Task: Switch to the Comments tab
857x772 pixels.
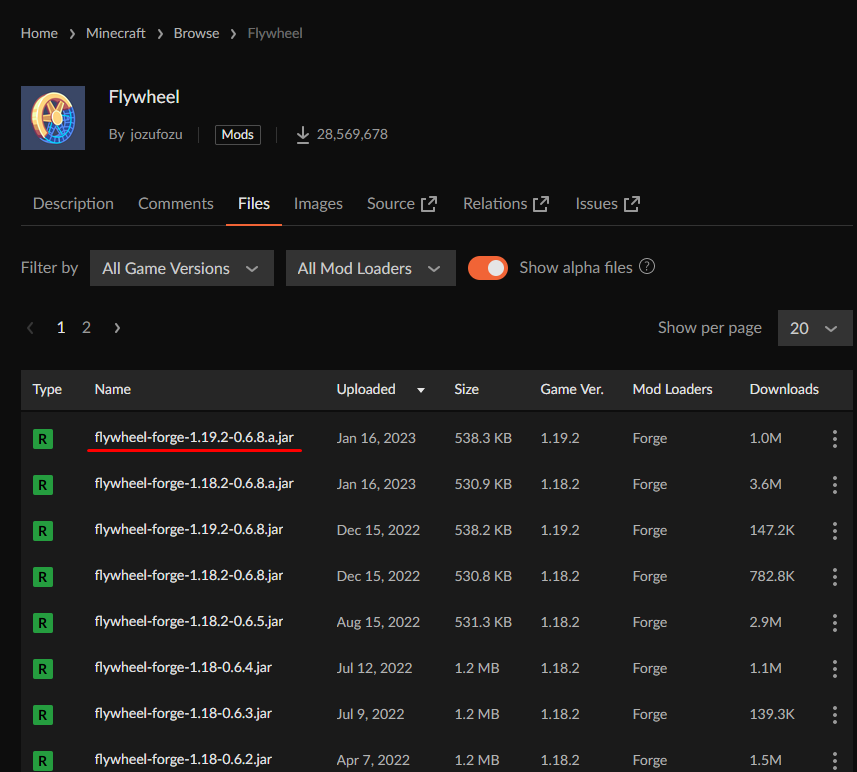Action: click(175, 204)
